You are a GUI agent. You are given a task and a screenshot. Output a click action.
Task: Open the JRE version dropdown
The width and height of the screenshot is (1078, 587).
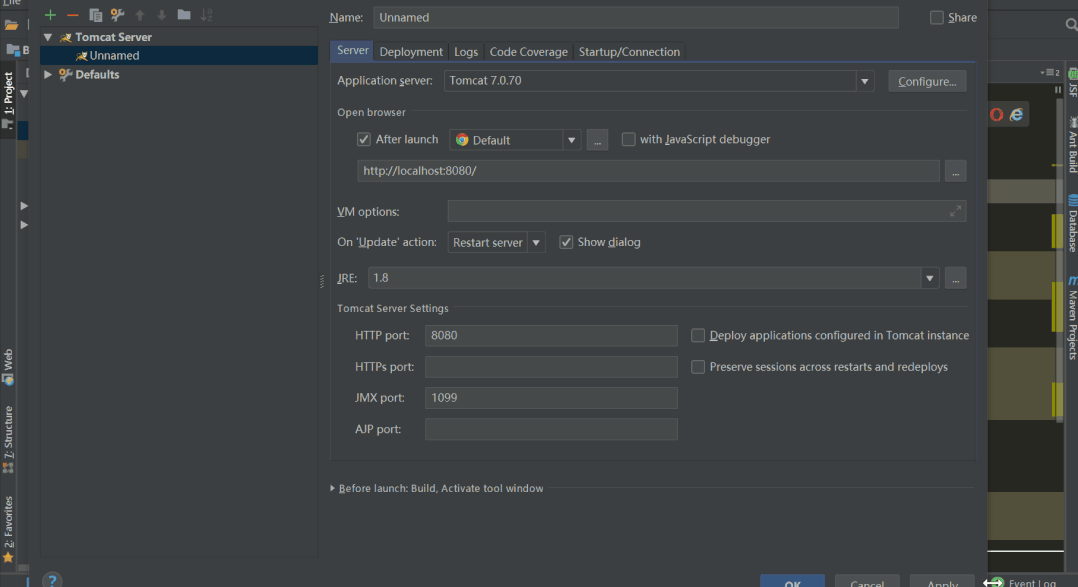[x=930, y=278]
